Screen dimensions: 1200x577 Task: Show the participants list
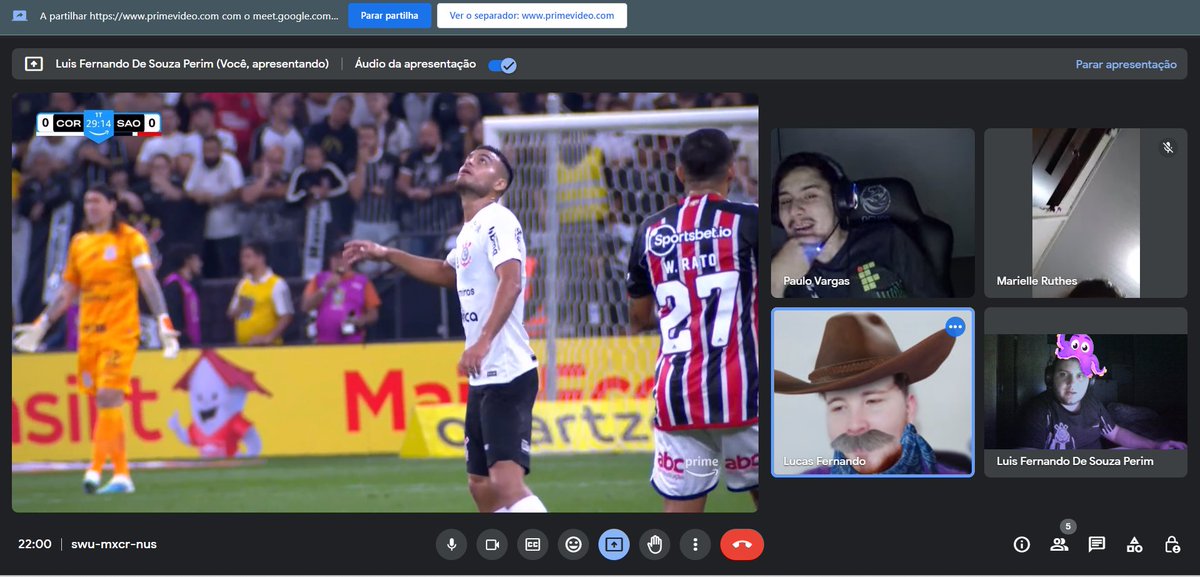(1059, 544)
